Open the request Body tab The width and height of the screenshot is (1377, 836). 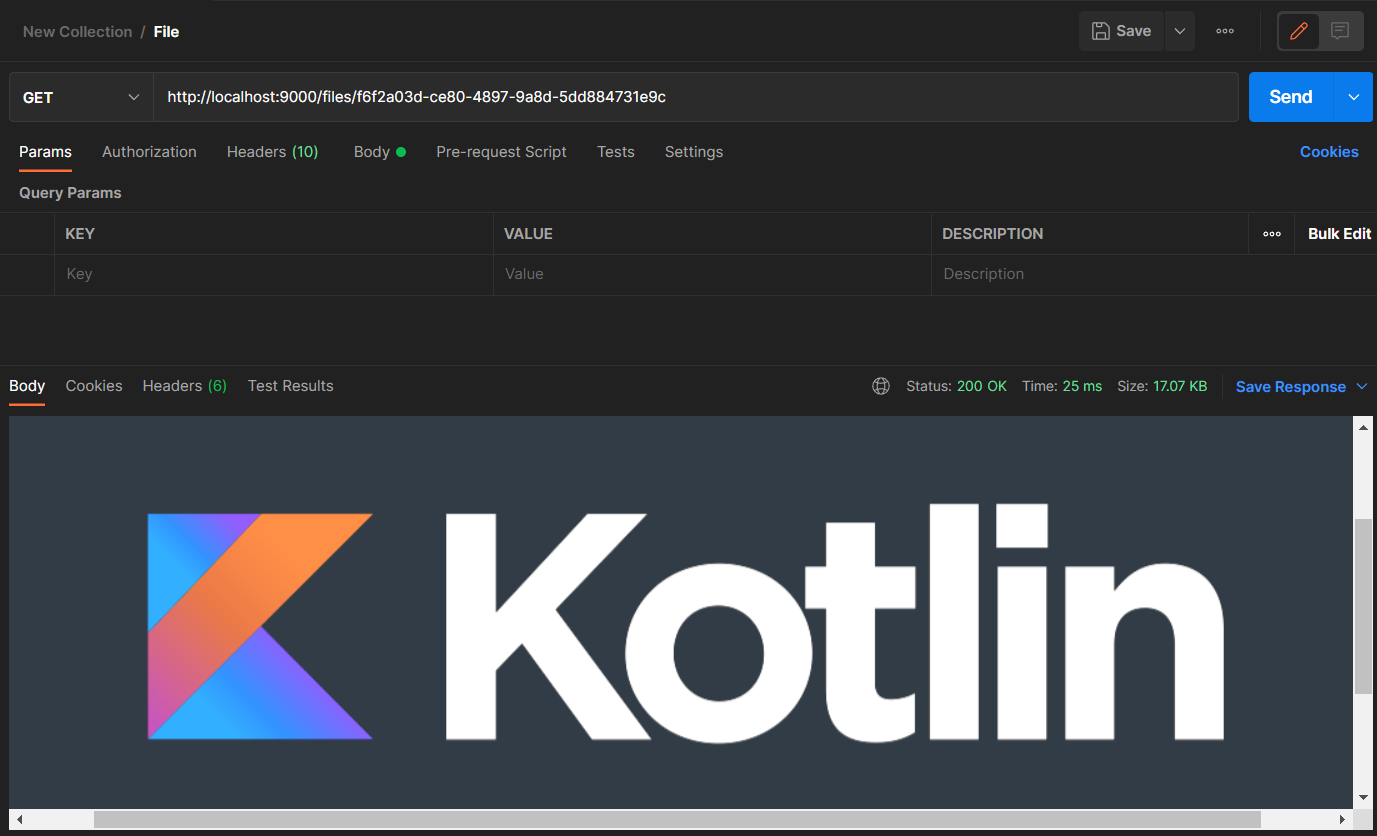(379, 152)
